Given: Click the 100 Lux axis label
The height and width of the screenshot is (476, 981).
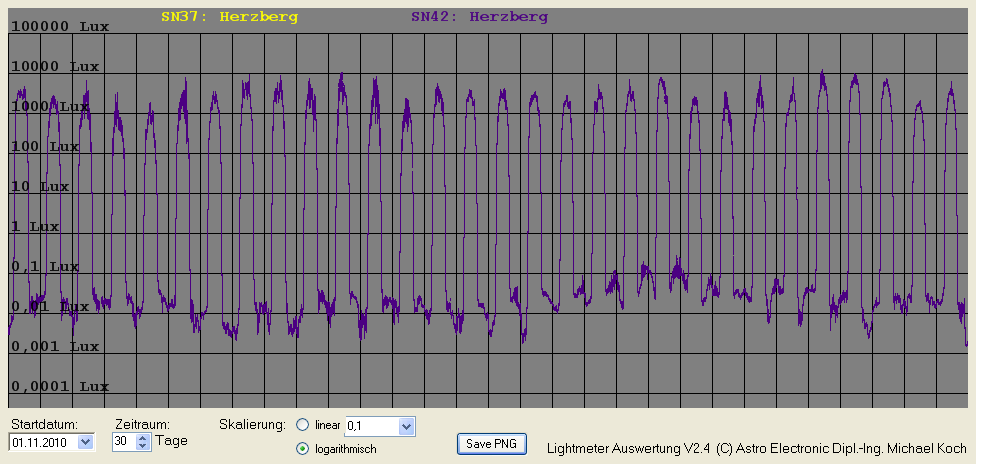Looking at the screenshot, I should (45, 147).
